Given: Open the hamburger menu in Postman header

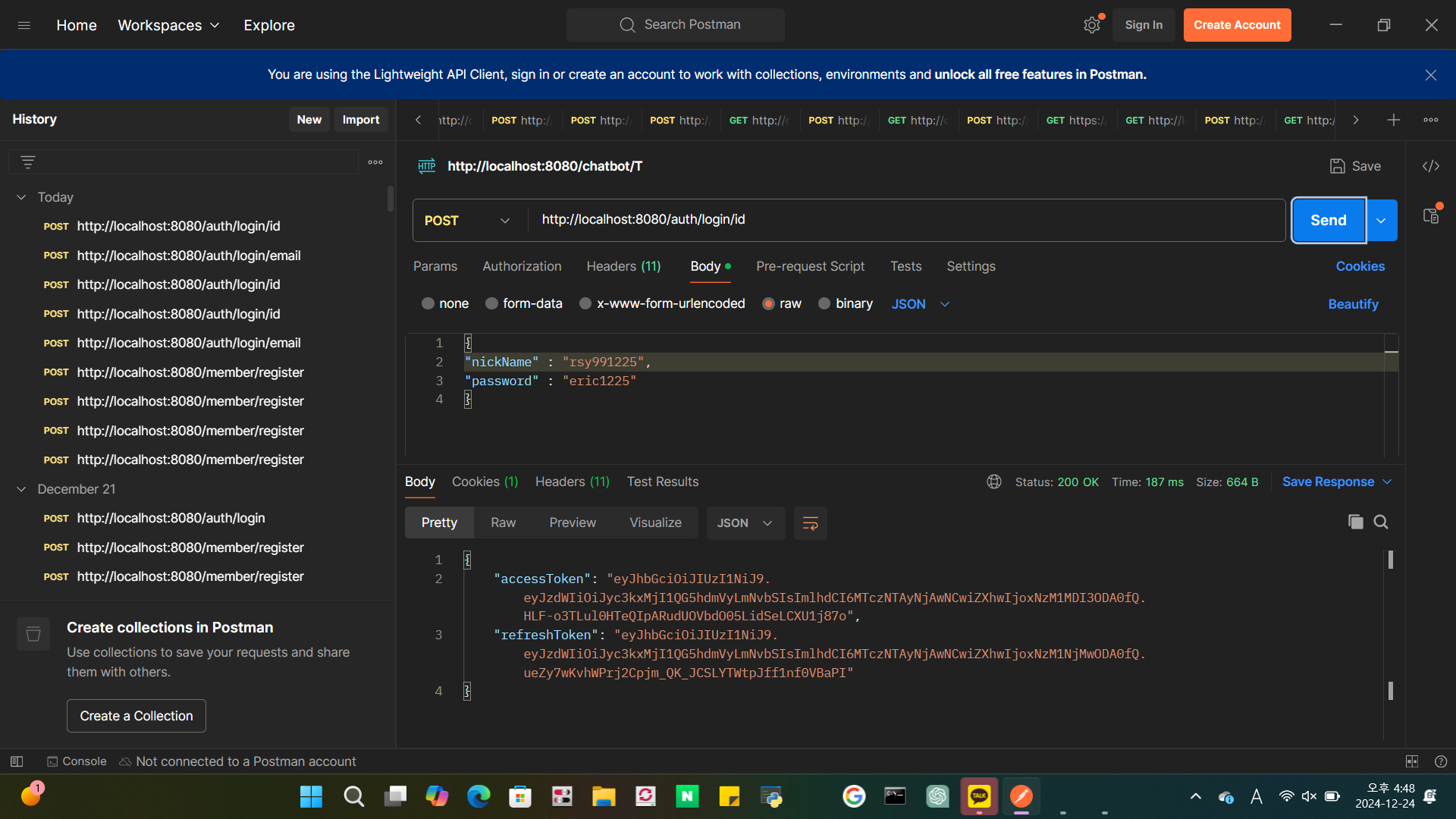Looking at the screenshot, I should (x=24, y=25).
